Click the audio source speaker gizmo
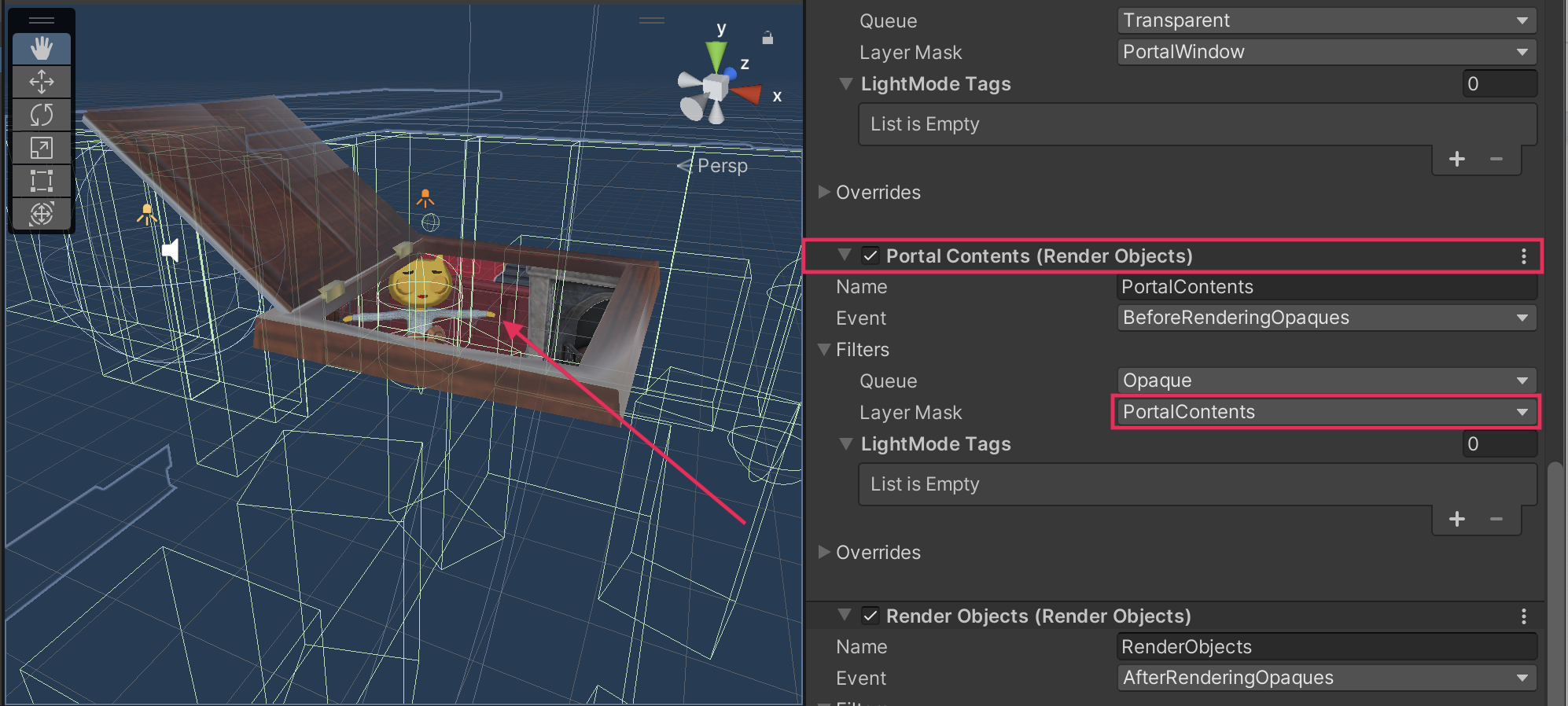 coord(170,251)
